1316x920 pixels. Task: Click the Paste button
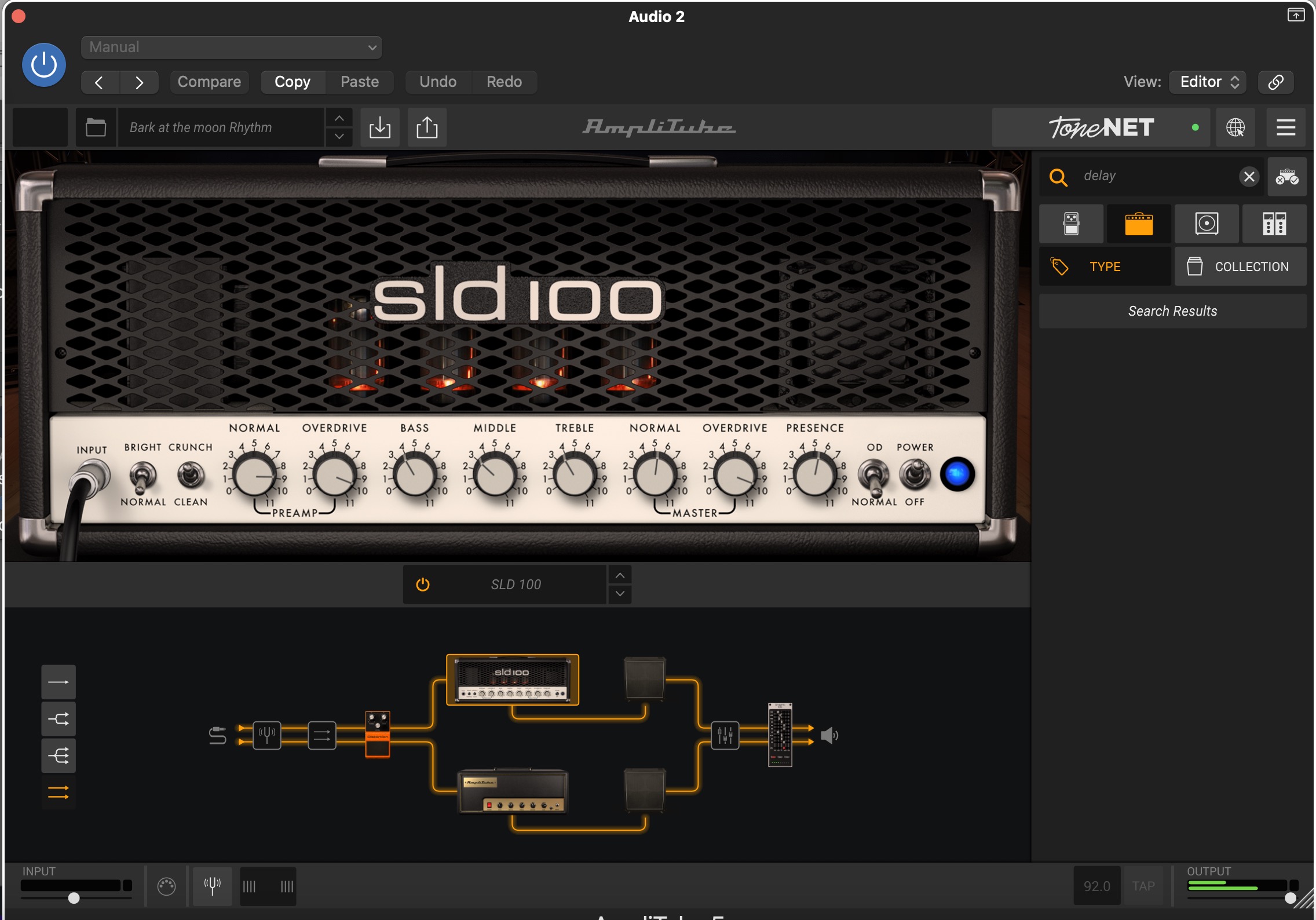pyautogui.click(x=360, y=82)
